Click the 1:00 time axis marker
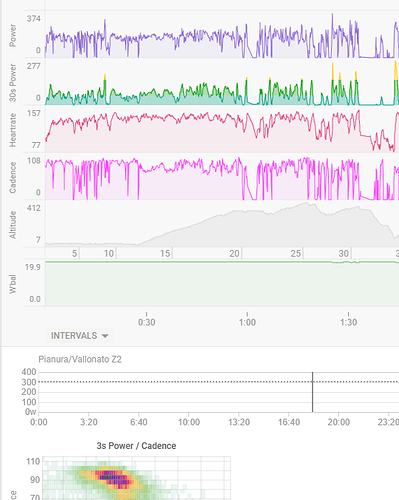Viewport: 399px width, 500px height. pos(247,322)
